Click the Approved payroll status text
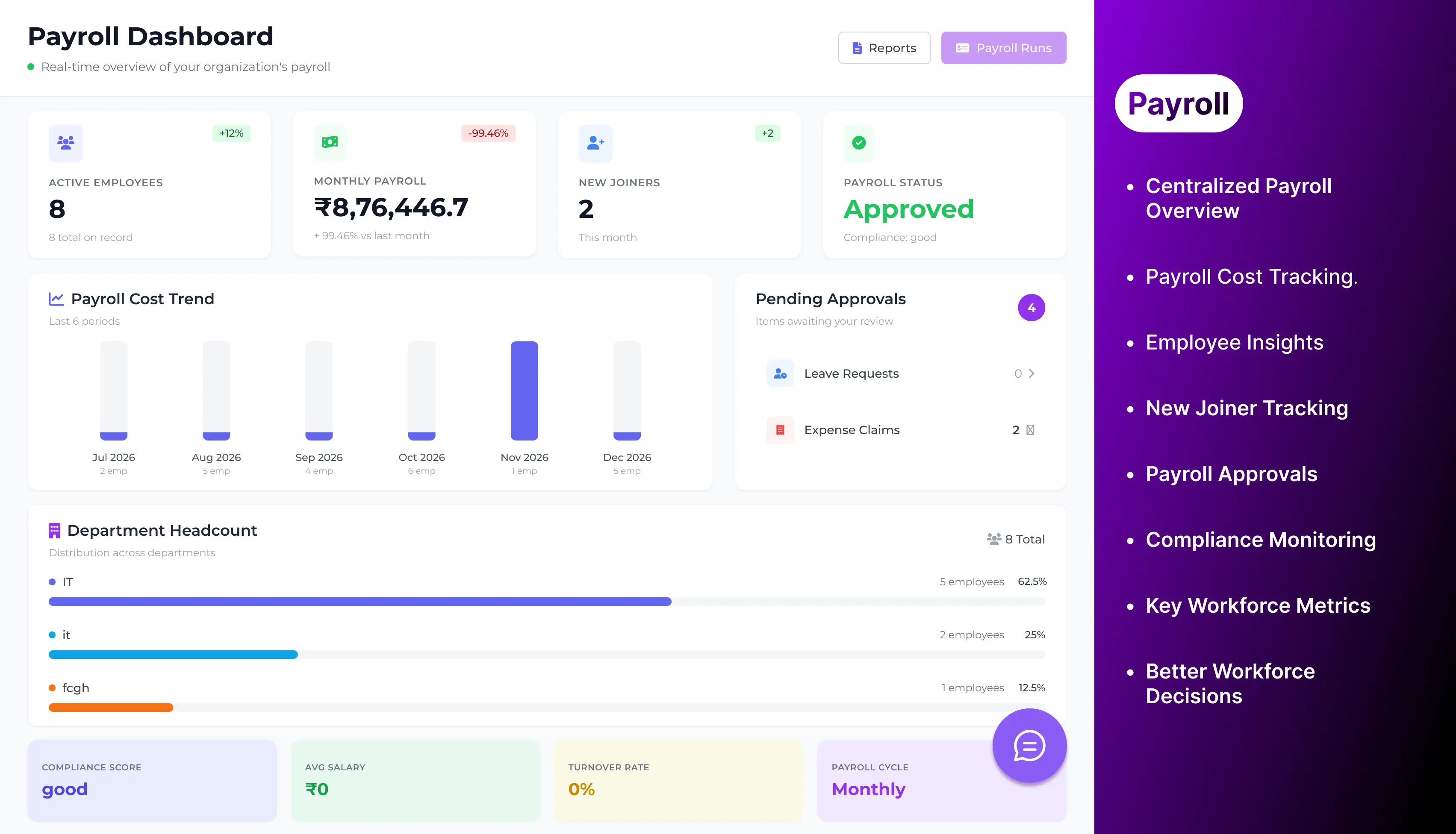 pos(909,209)
